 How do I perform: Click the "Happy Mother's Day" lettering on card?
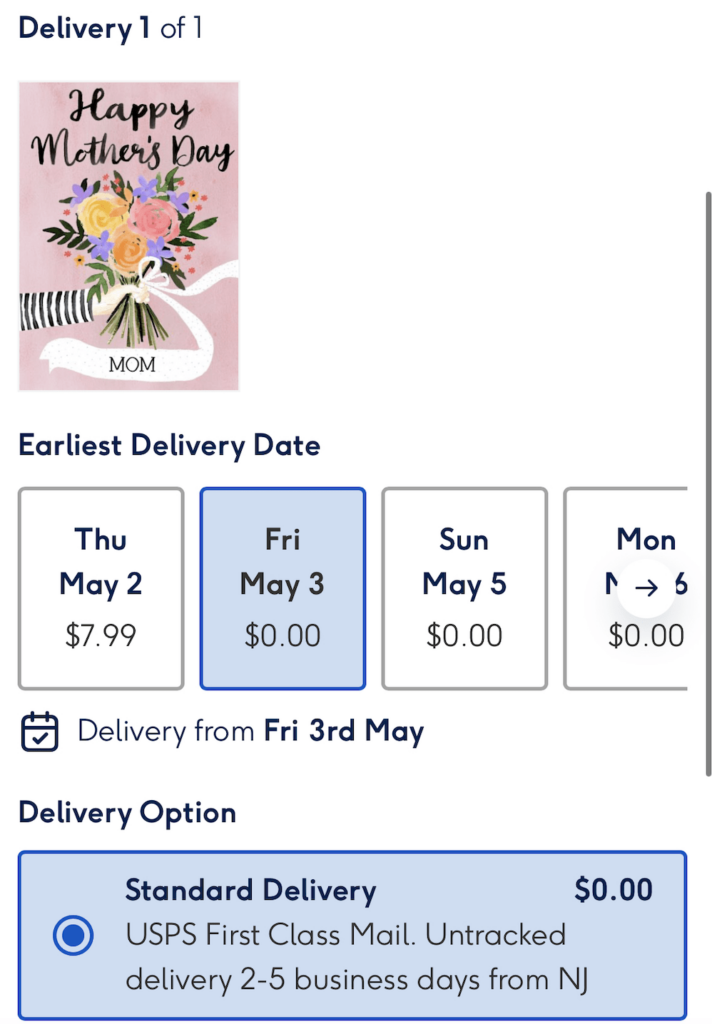pyautogui.click(x=132, y=130)
